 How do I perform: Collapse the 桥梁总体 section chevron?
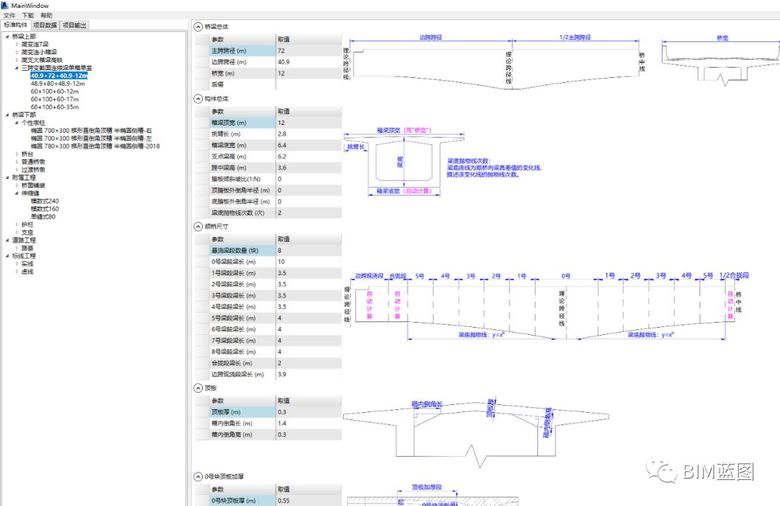pyautogui.click(x=196, y=27)
